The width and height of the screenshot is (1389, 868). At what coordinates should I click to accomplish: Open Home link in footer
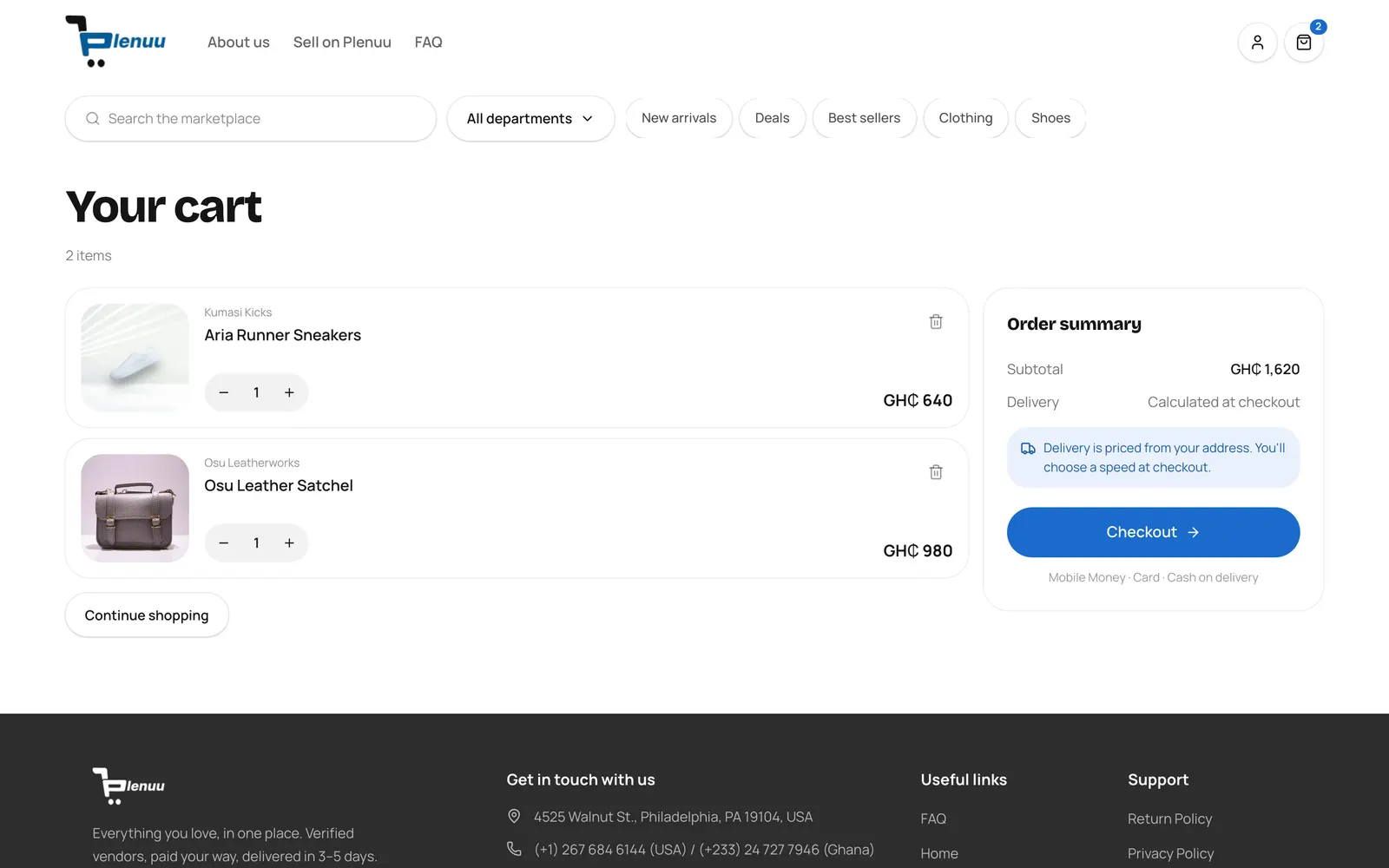(x=939, y=853)
